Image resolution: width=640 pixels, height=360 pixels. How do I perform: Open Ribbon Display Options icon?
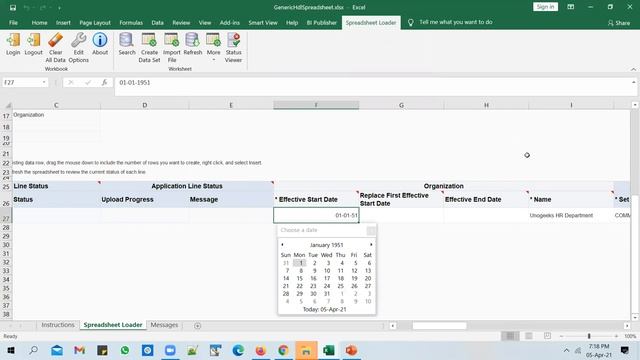pyautogui.click(x=571, y=7)
